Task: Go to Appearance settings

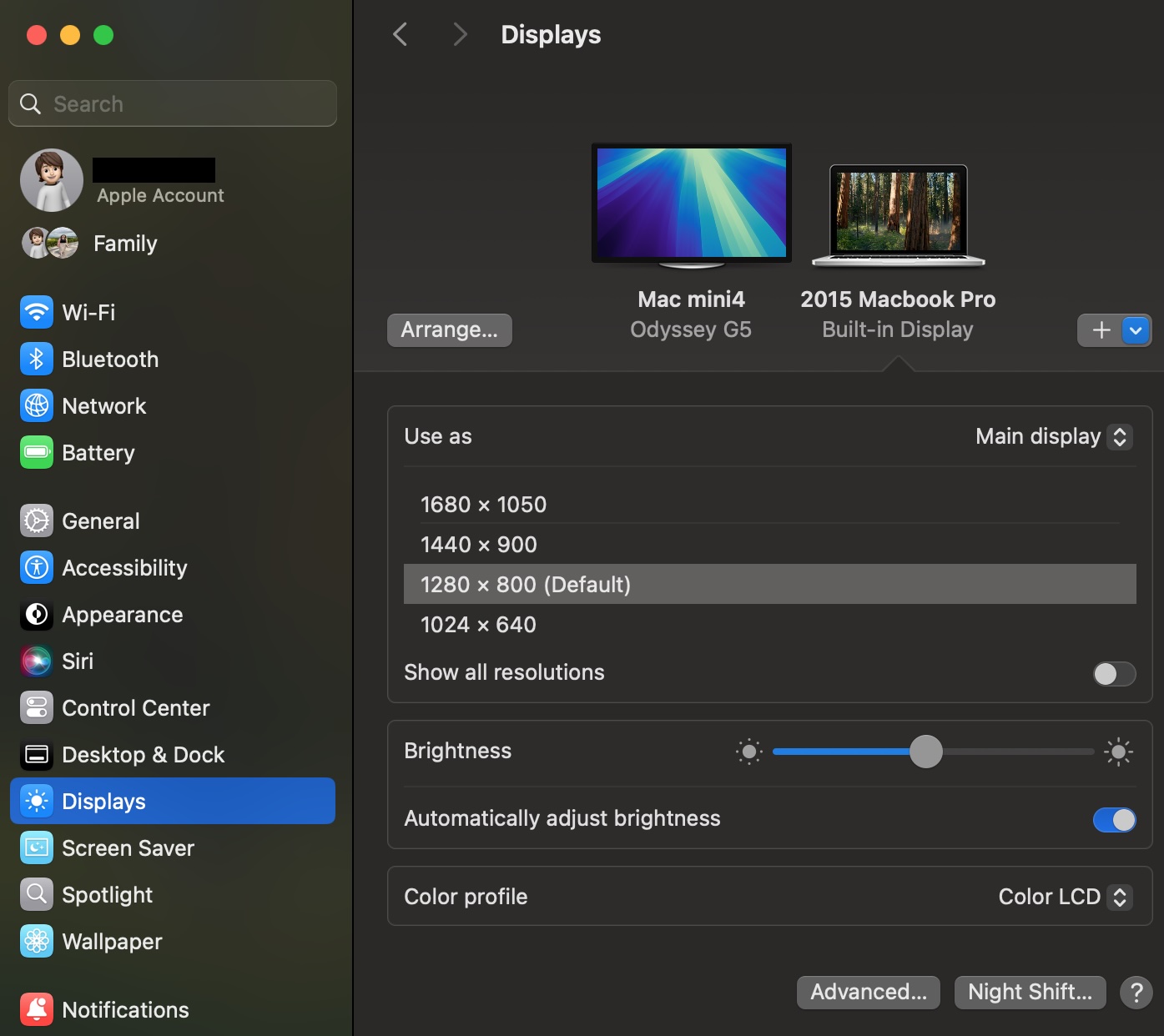Action: (x=173, y=615)
